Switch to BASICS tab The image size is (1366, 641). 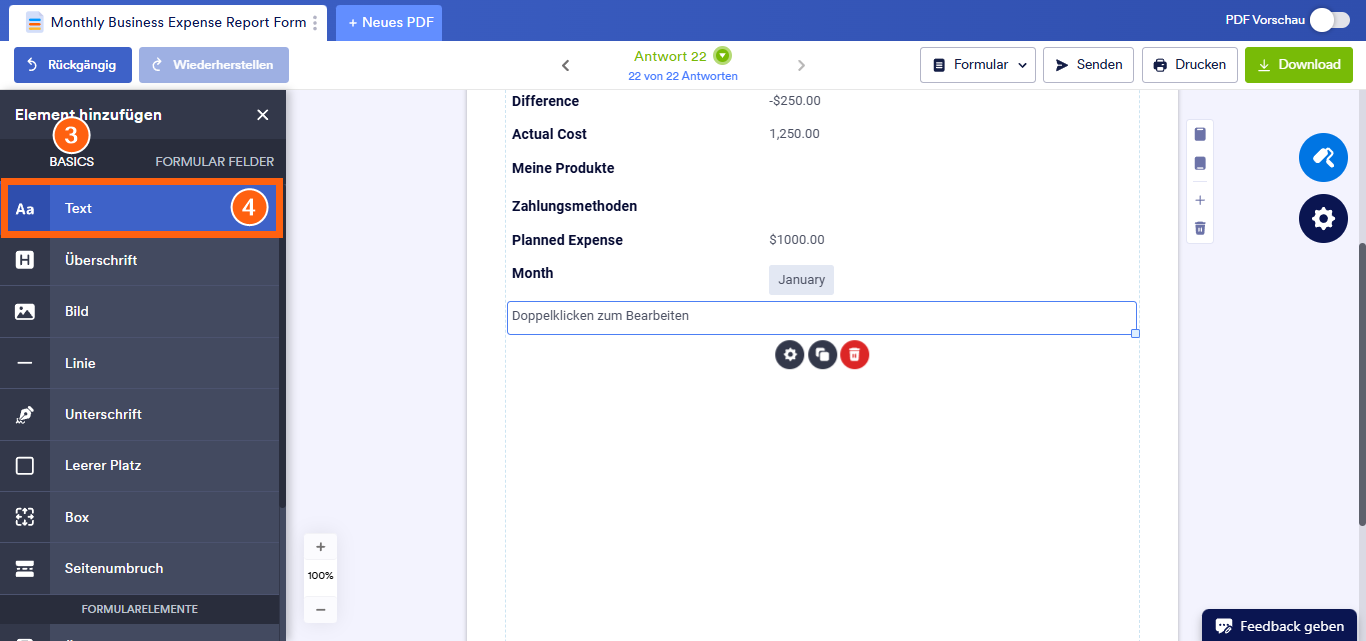coord(72,161)
